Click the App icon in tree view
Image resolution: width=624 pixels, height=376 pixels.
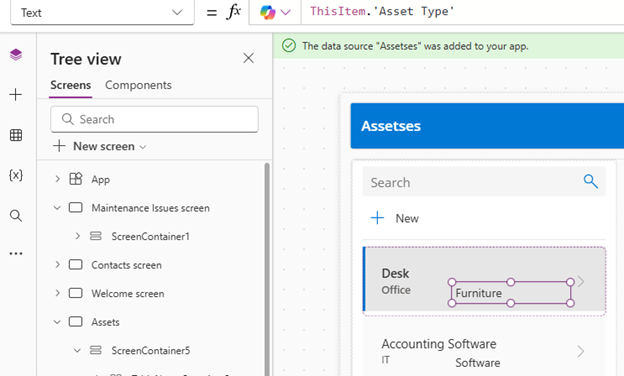pyautogui.click(x=76, y=179)
